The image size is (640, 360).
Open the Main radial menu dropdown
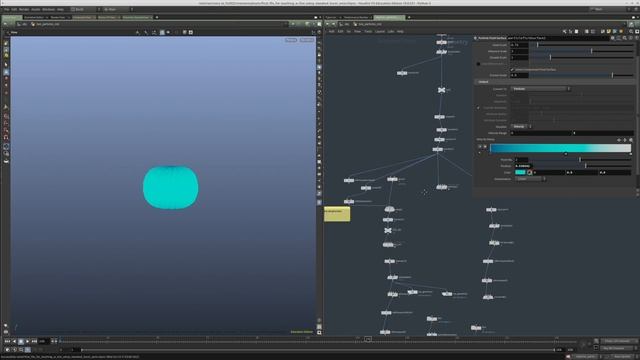click(117, 9)
